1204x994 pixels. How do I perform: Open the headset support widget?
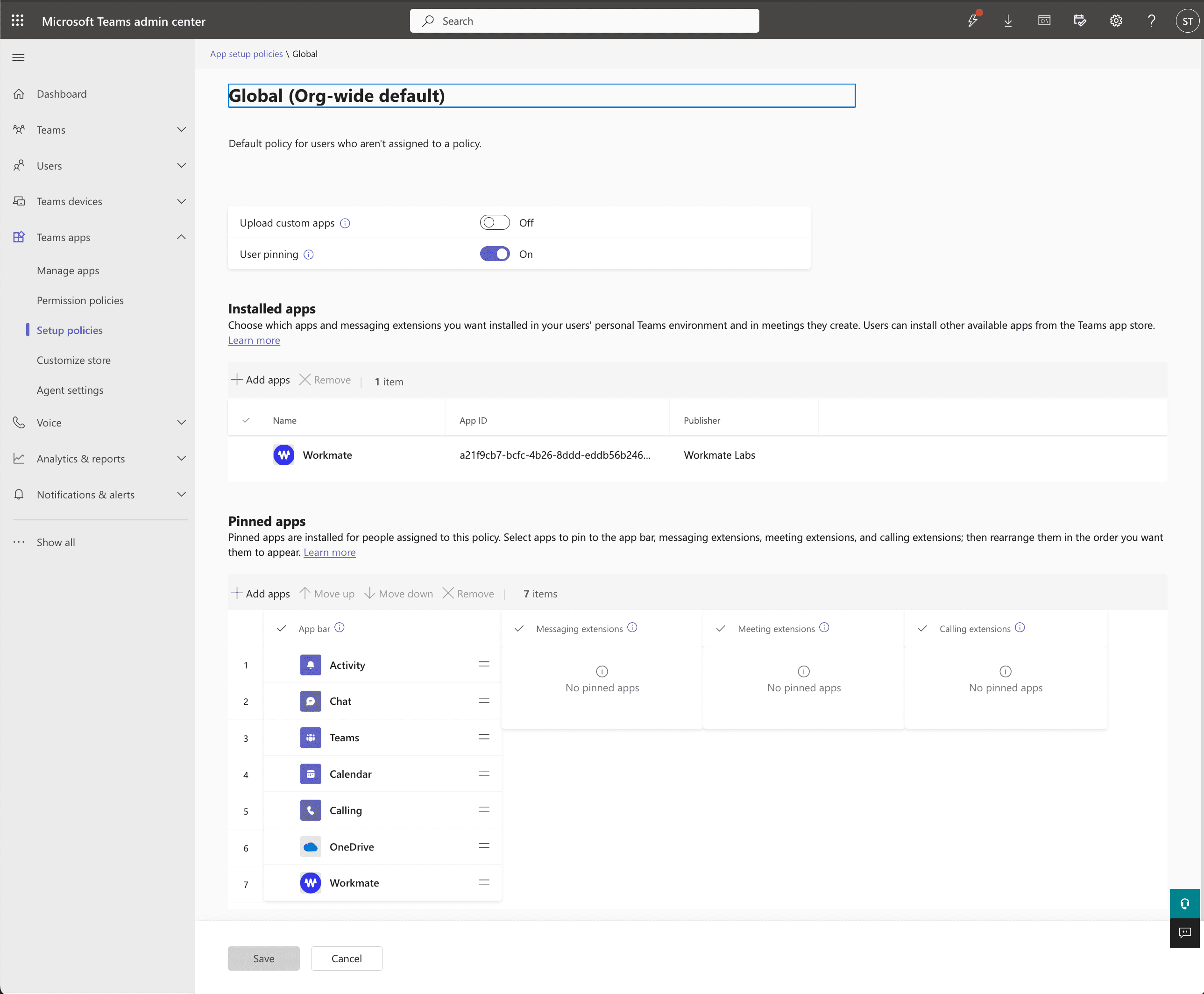[1184, 903]
